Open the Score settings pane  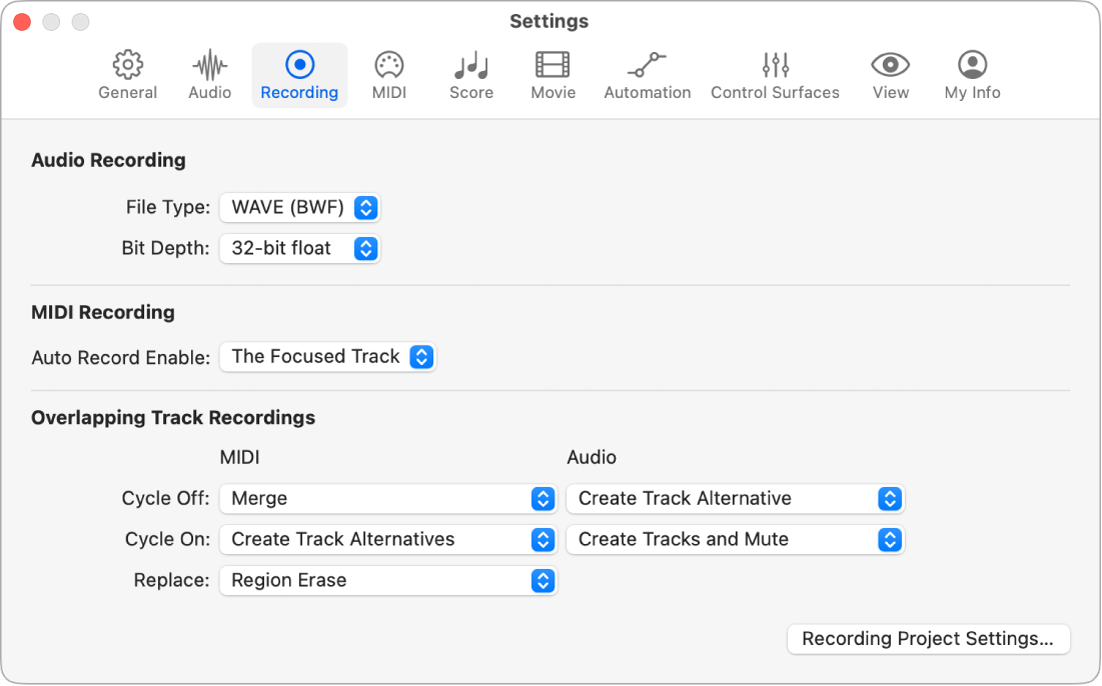(x=471, y=74)
